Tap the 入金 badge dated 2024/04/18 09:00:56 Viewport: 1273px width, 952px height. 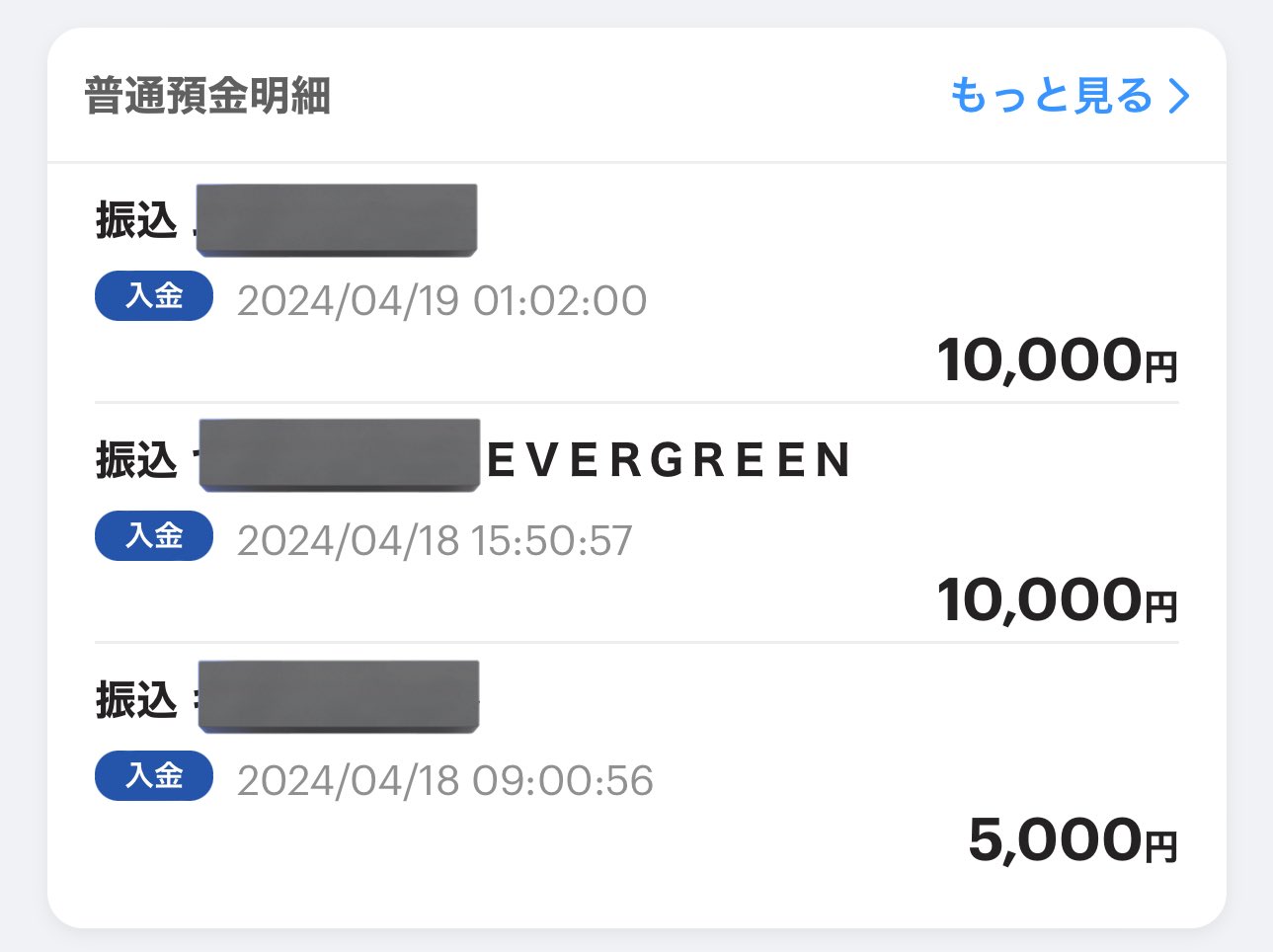tap(154, 775)
